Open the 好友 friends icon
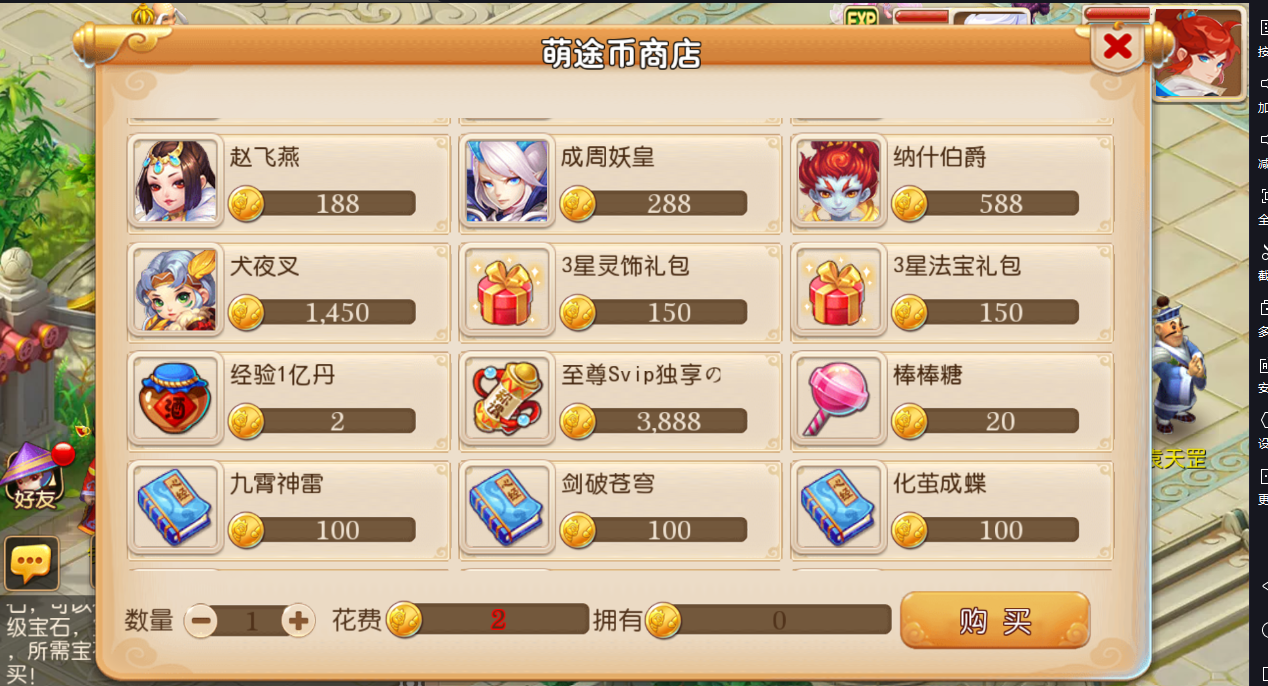The width and height of the screenshot is (1268, 686). point(33,478)
